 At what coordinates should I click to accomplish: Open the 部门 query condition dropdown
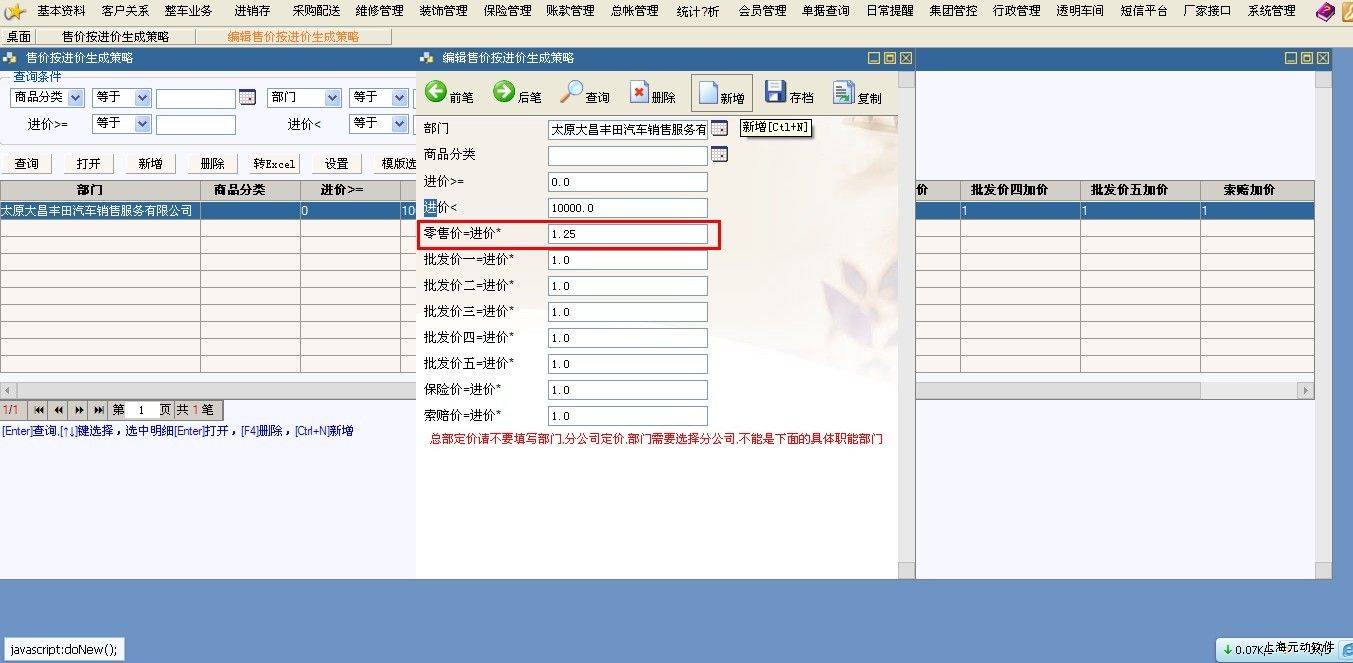pyautogui.click(x=332, y=98)
